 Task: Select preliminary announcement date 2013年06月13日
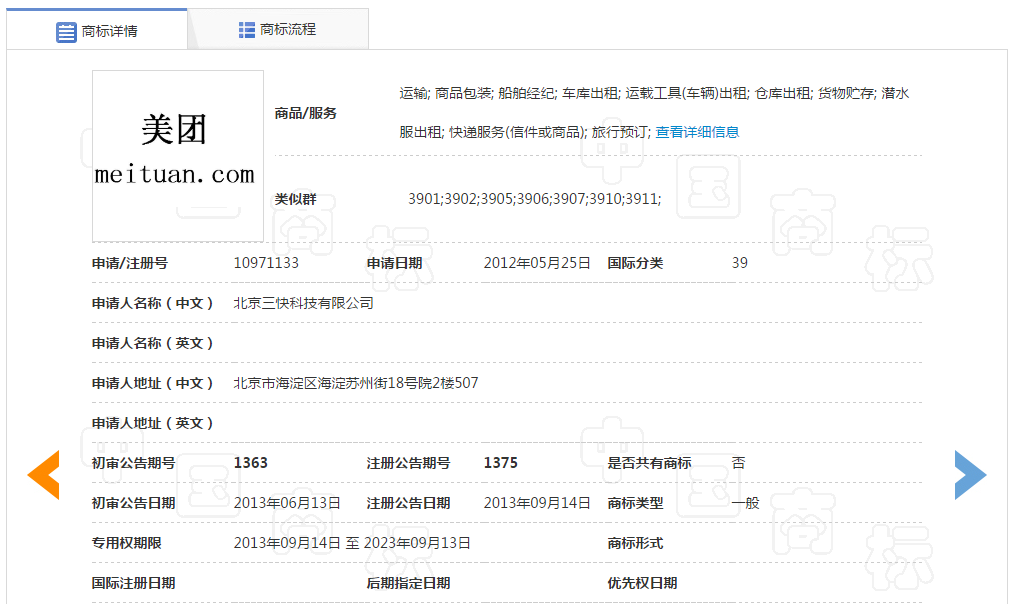click(287, 503)
